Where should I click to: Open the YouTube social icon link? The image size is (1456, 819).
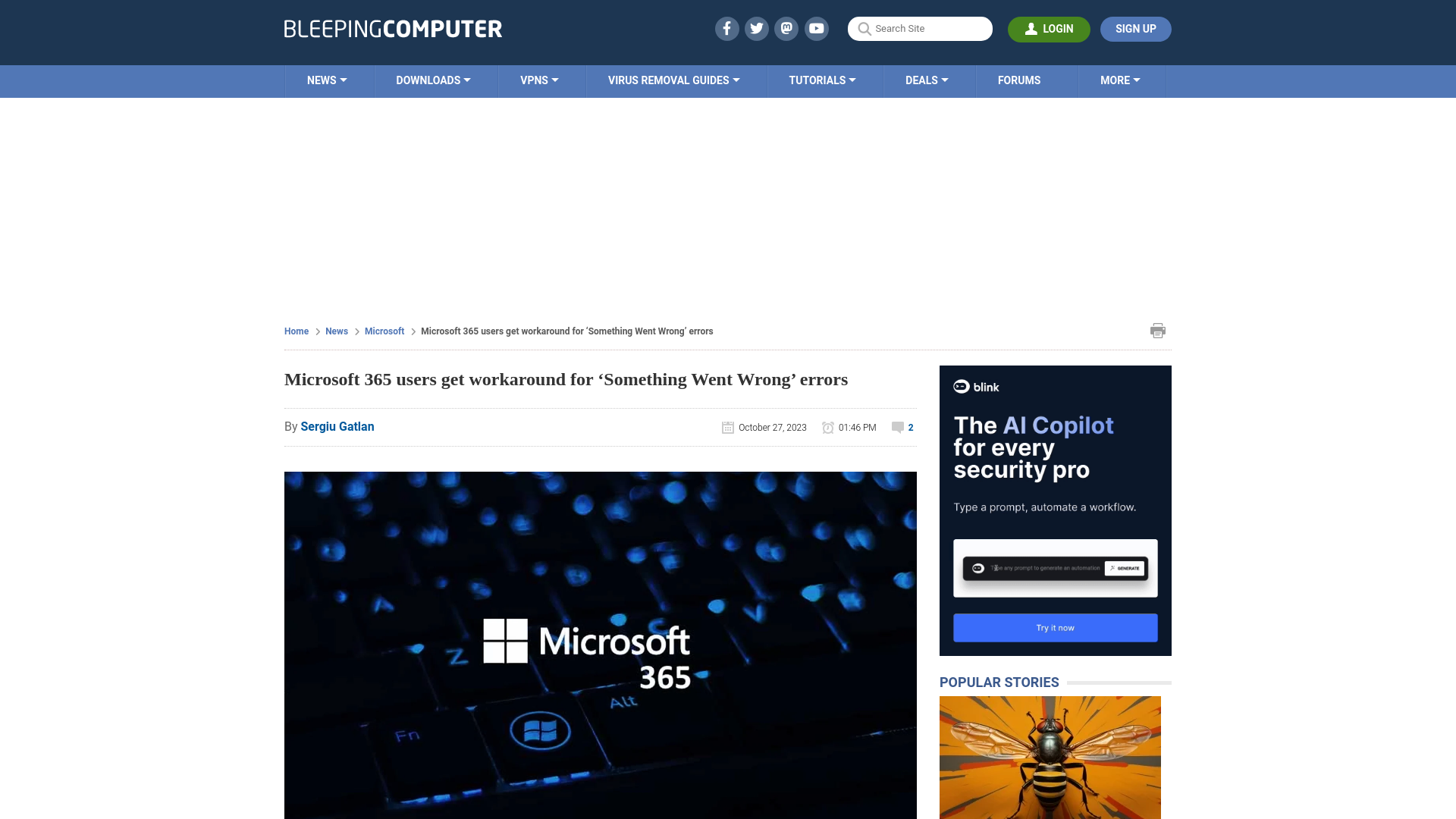click(817, 28)
